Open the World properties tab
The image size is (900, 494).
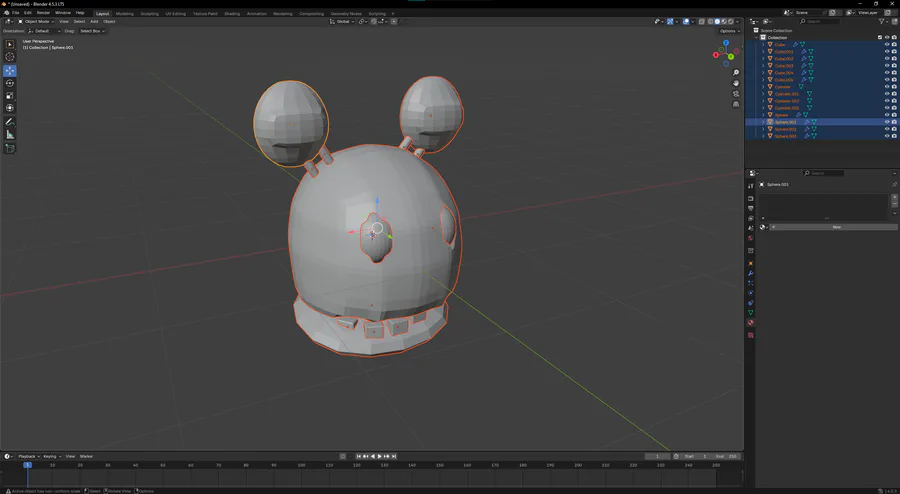[x=751, y=238]
